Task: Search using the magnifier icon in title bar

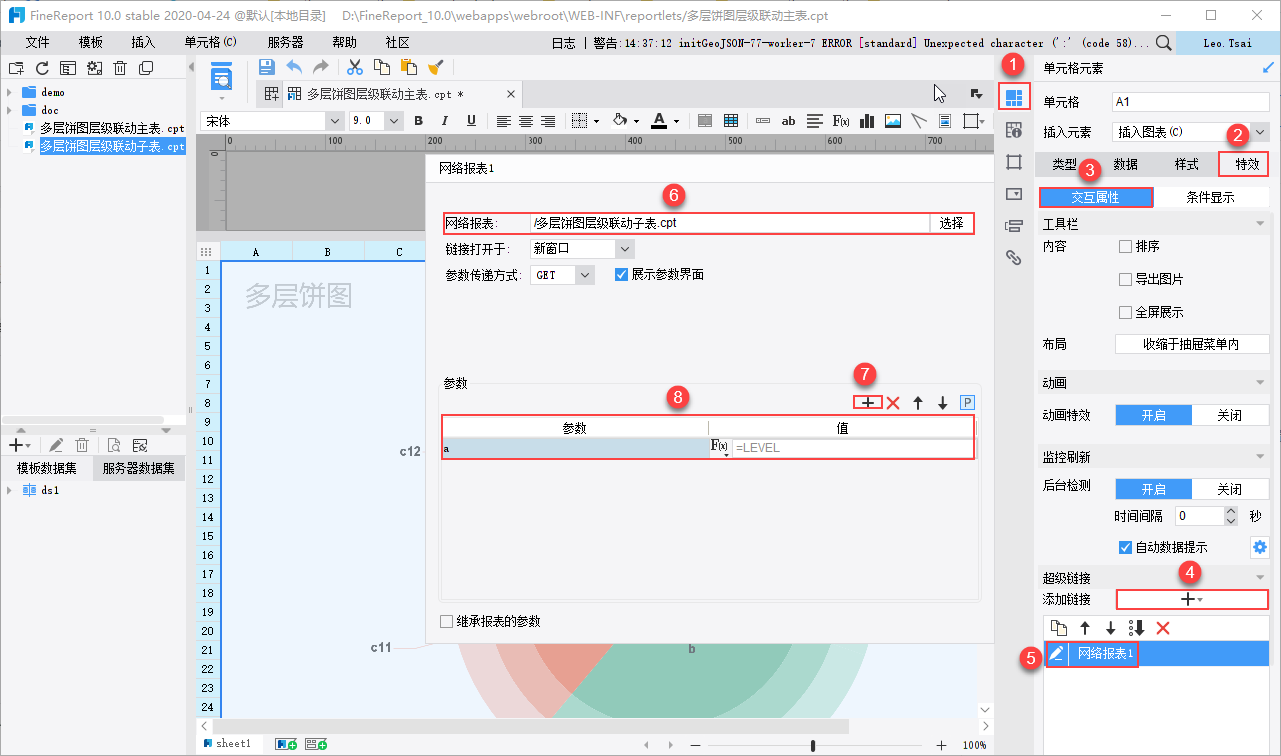Action: pos(1164,43)
